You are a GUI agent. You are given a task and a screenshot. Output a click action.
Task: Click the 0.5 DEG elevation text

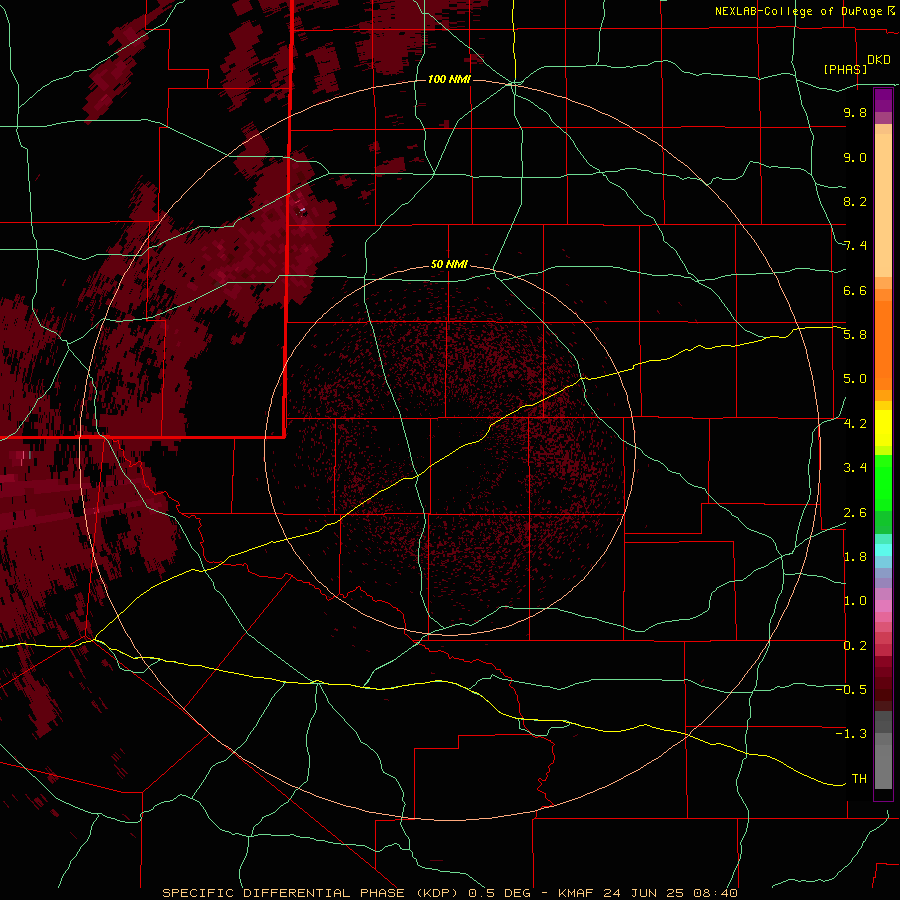coord(499,893)
